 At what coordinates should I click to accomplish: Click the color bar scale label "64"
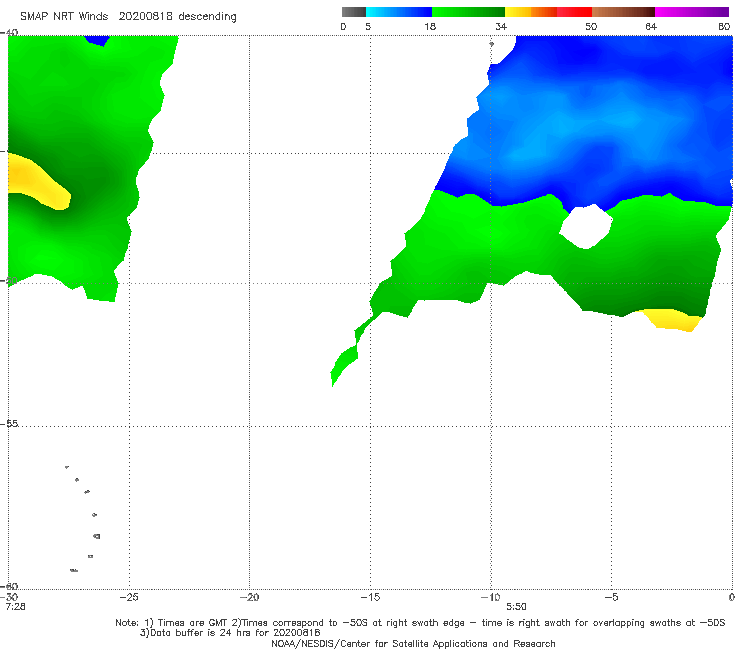[651, 26]
